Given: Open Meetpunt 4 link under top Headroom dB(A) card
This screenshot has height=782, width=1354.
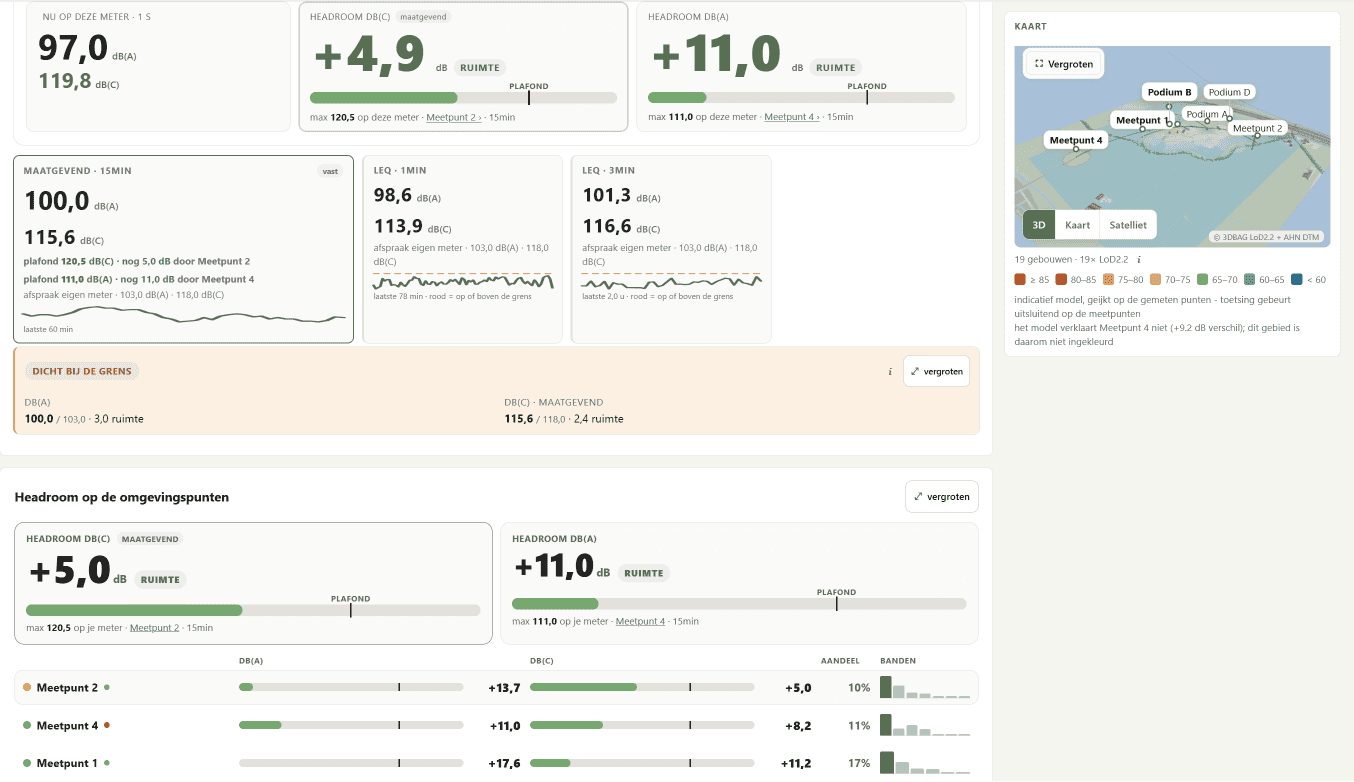Looking at the screenshot, I should (791, 117).
